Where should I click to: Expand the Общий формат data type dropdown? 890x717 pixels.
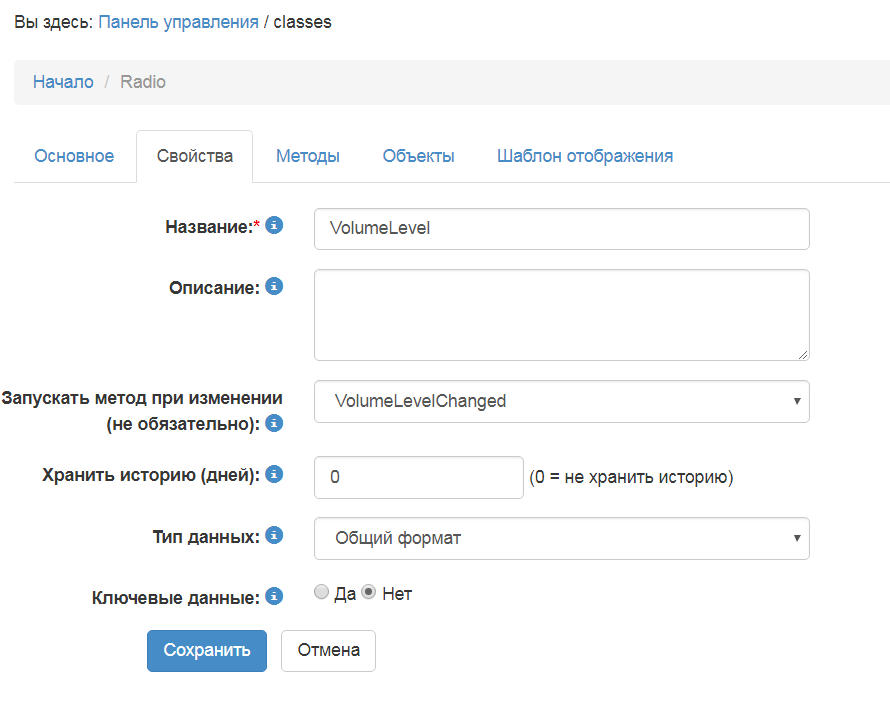561,538
